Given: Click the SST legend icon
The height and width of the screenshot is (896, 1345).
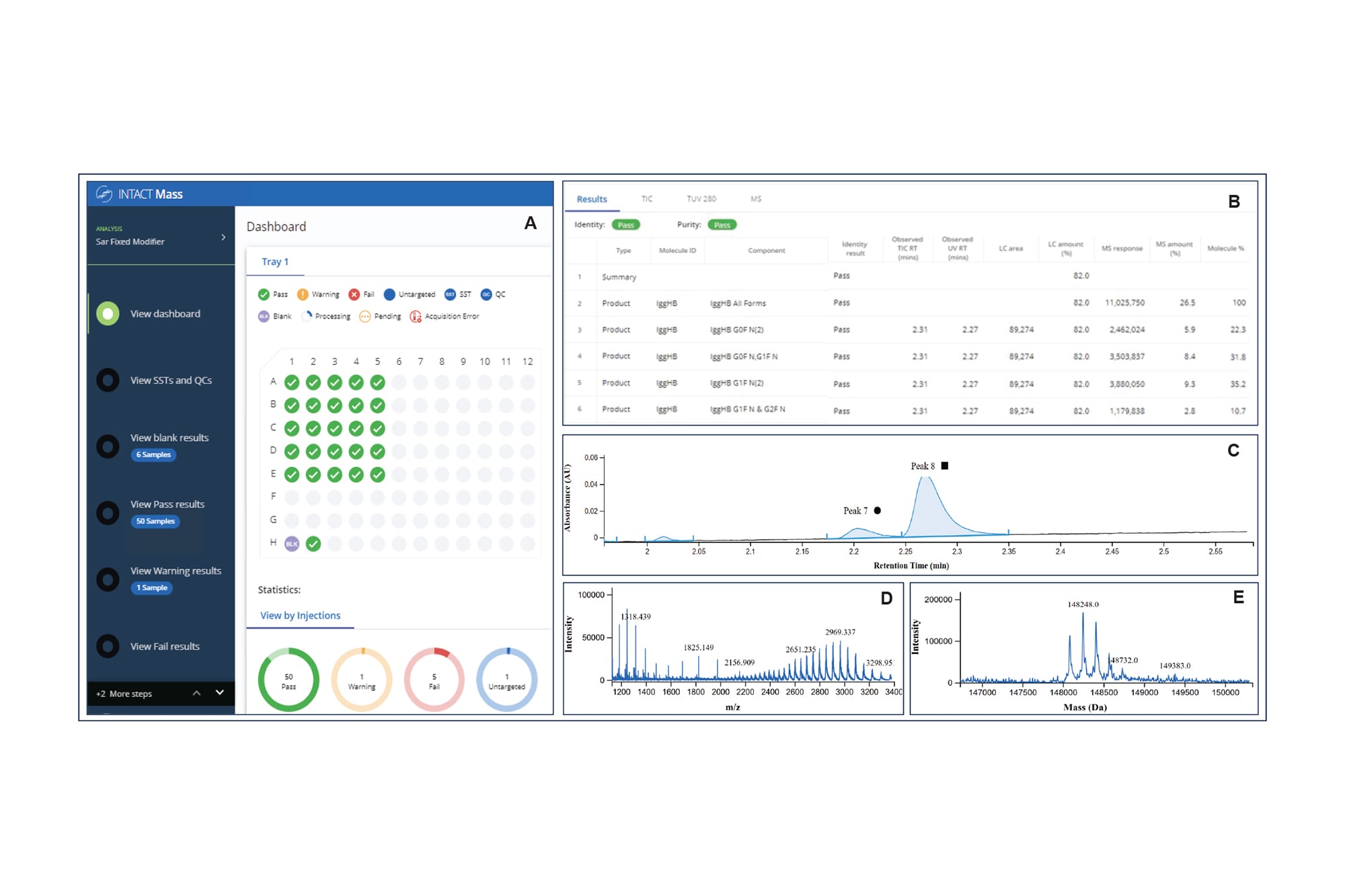Looking at the screenshot, I should [x=449, y=294].
